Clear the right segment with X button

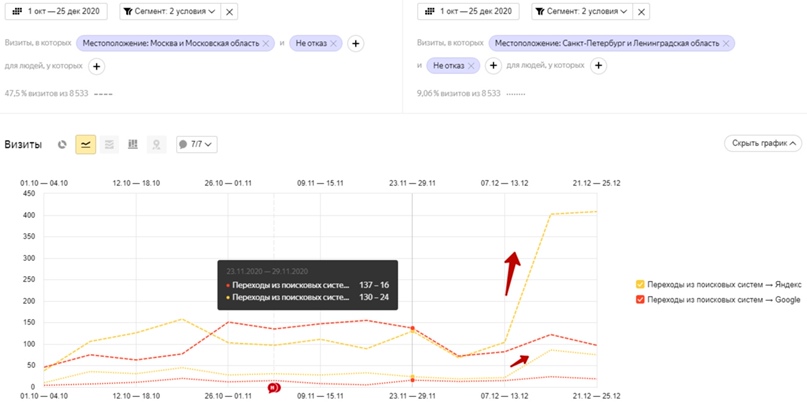pyautogui.click(x=641, y=11)
